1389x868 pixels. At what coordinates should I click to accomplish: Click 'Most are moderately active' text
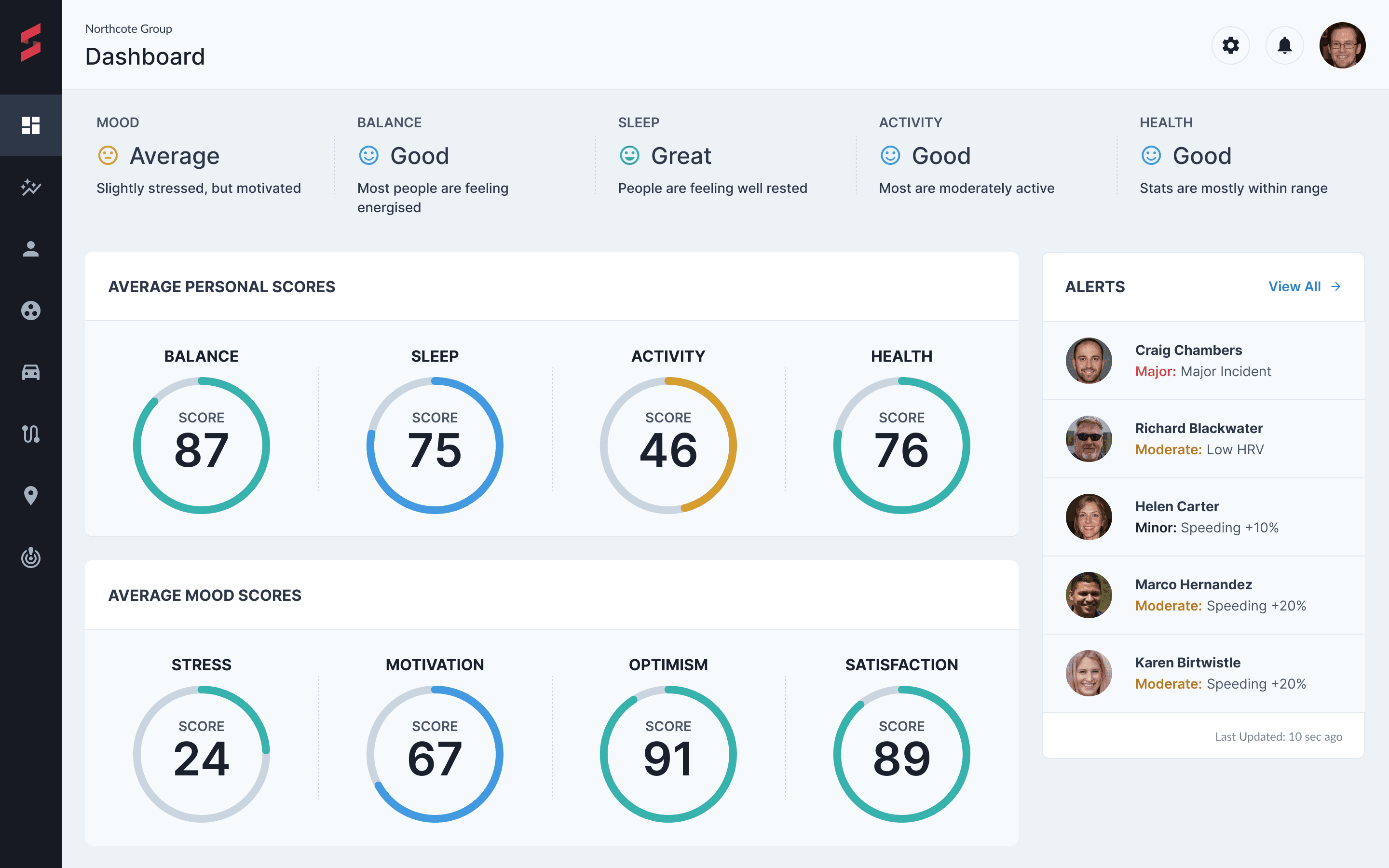click(967, 188)
